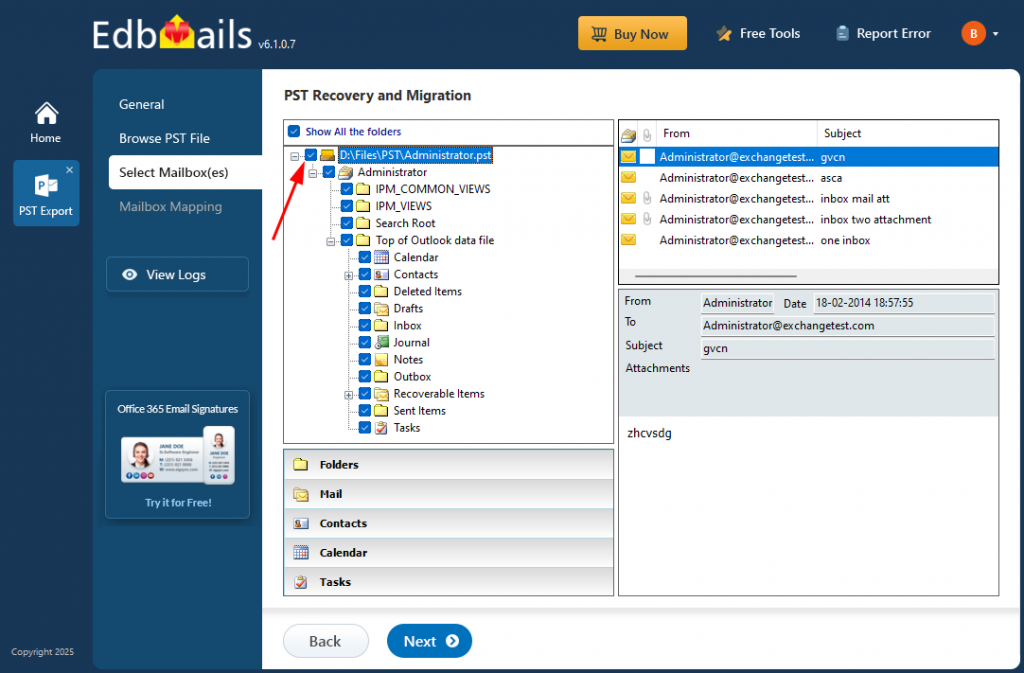Click the Back button
The image size is (1024, 673).
coord(325,641)
